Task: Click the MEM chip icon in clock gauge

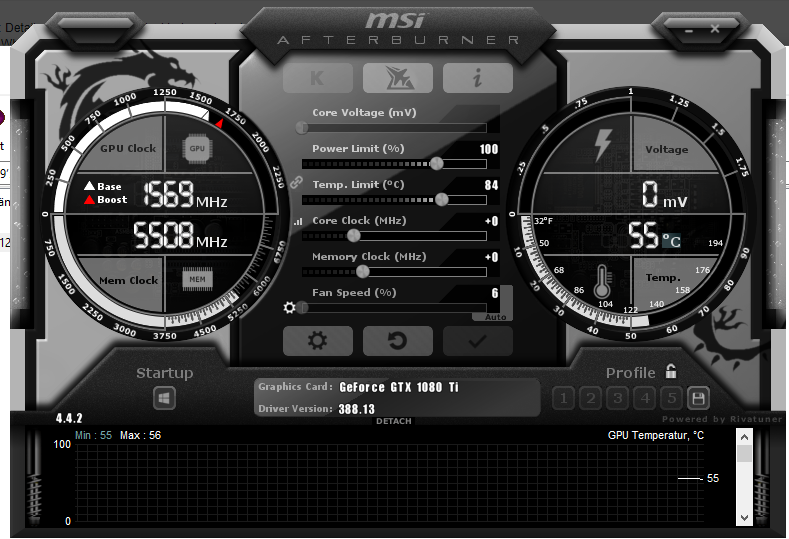Action: [197, 279]
